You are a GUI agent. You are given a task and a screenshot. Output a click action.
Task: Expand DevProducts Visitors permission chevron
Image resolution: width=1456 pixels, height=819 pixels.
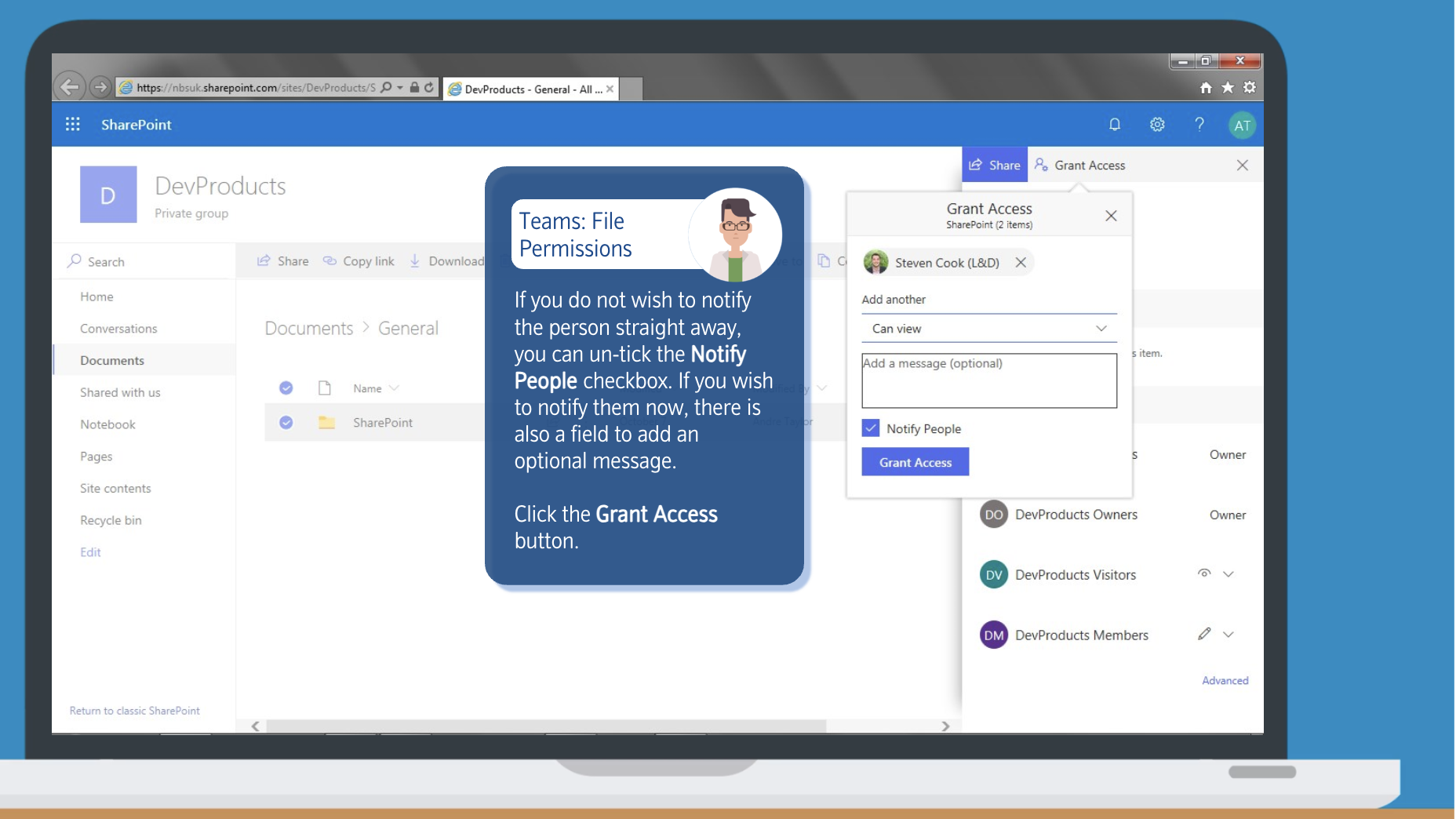(1228, 574)
